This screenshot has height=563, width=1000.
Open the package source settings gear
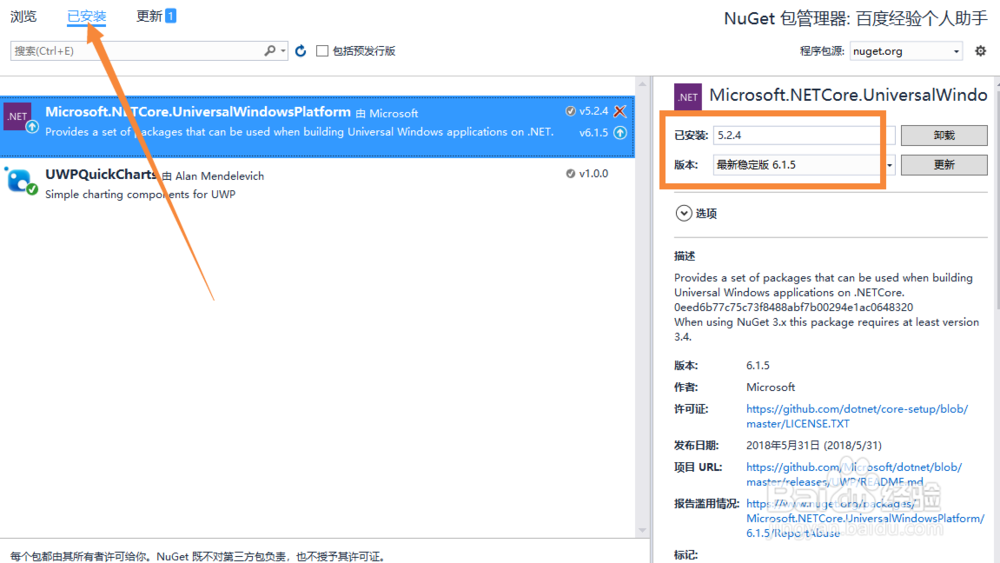pos(980,50)
